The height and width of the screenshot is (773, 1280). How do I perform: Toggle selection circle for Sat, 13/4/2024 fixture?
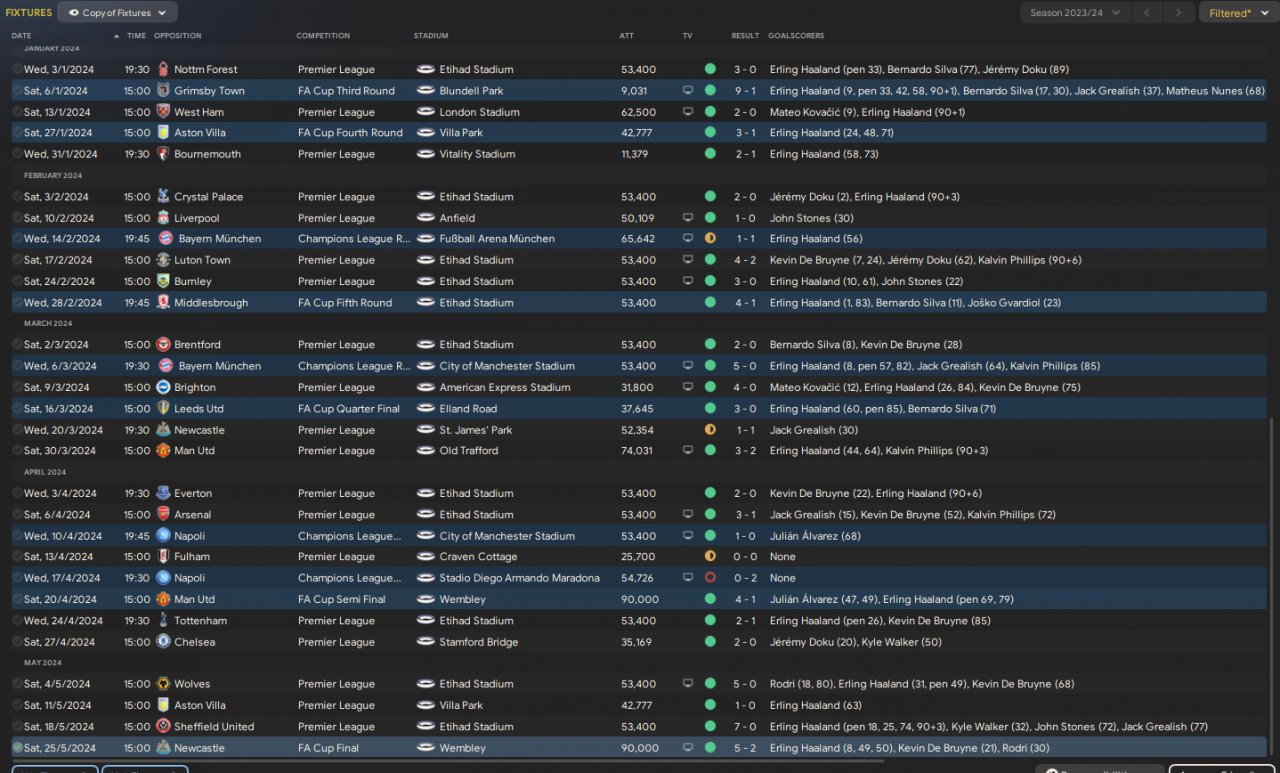click(x=17, y=557)
